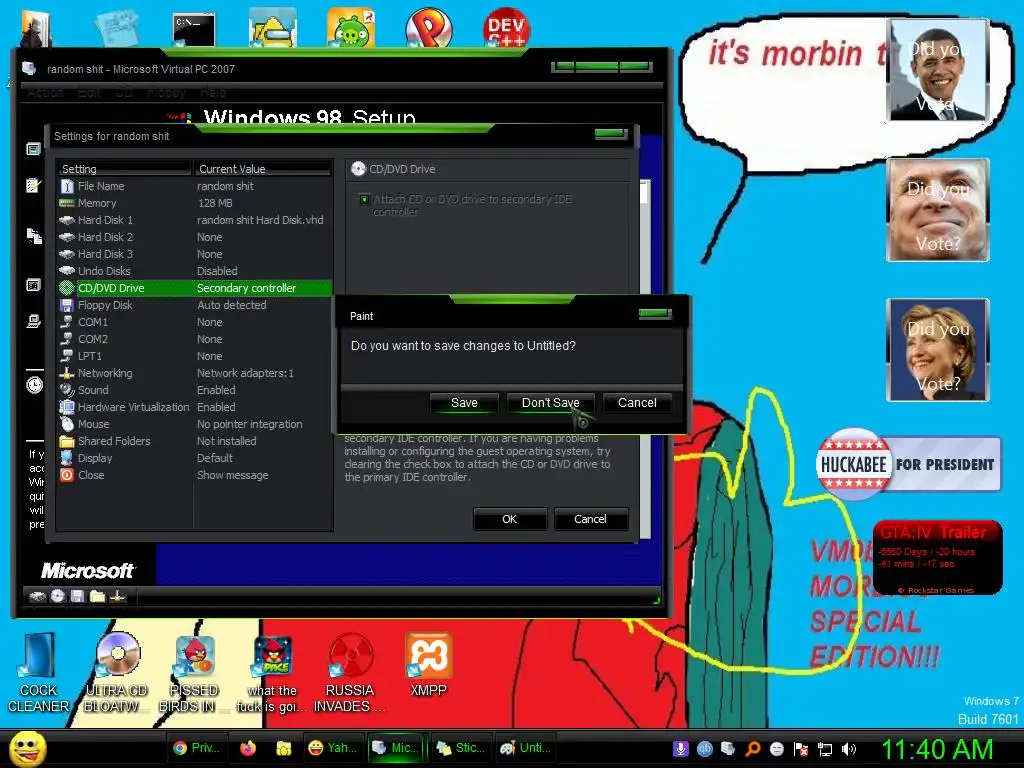Select the COM2 setting row
Viewport: 1024px width, 768px height.
pyautogui.click(x=195, y=339)
